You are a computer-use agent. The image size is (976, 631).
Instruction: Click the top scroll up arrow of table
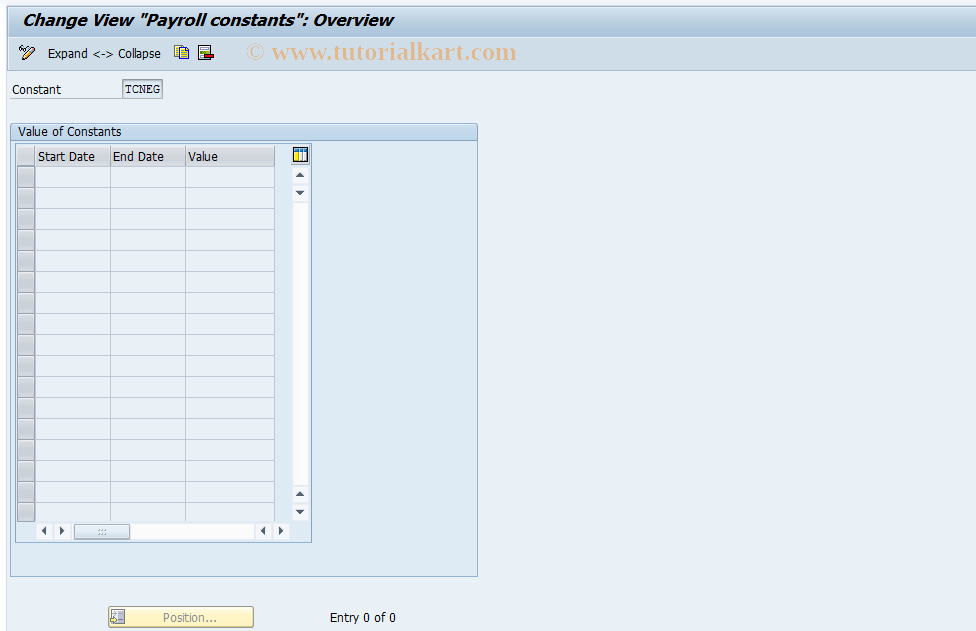tap(300, 175)
